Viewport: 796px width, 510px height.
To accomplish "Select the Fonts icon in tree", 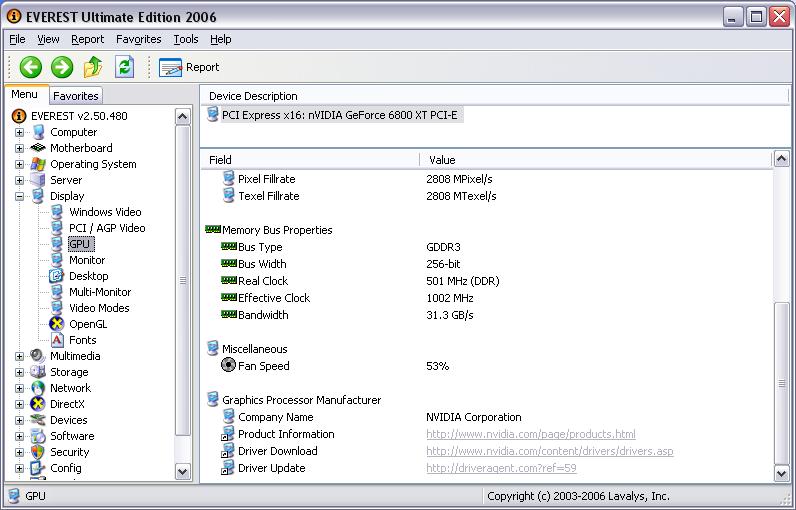I will point(57,340).
